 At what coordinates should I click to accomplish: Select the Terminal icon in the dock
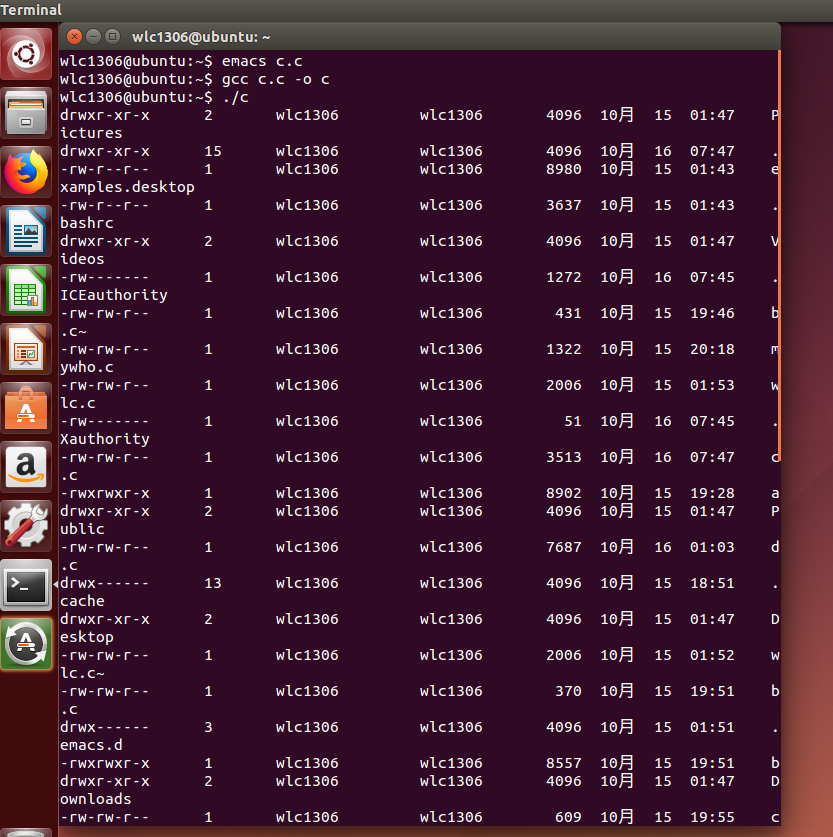coord(26,585)
